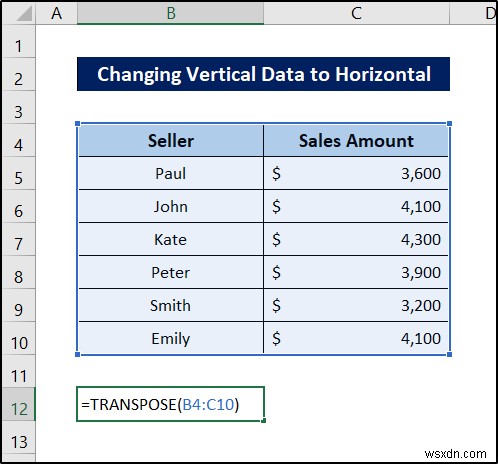This screenshot has height=464, width=498.
Task: Select column A header
Action: click(x=56, y=13)
